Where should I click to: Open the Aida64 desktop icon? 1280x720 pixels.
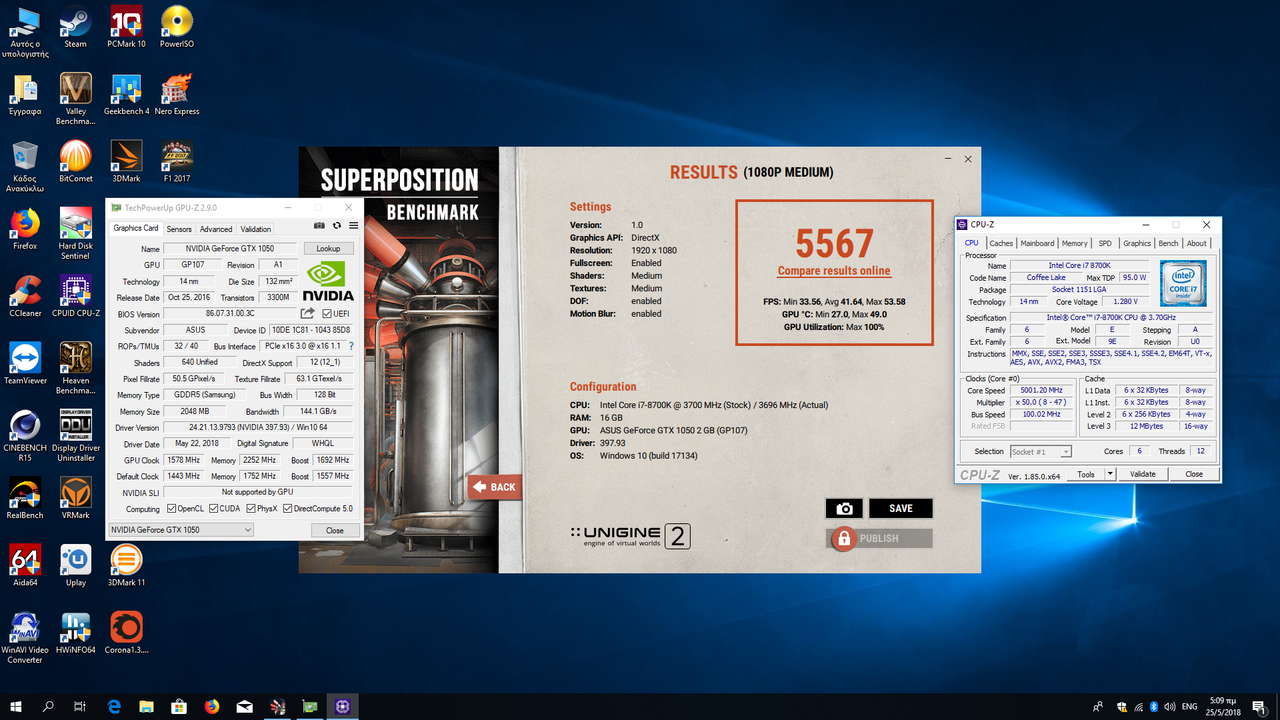coord(24,565)
